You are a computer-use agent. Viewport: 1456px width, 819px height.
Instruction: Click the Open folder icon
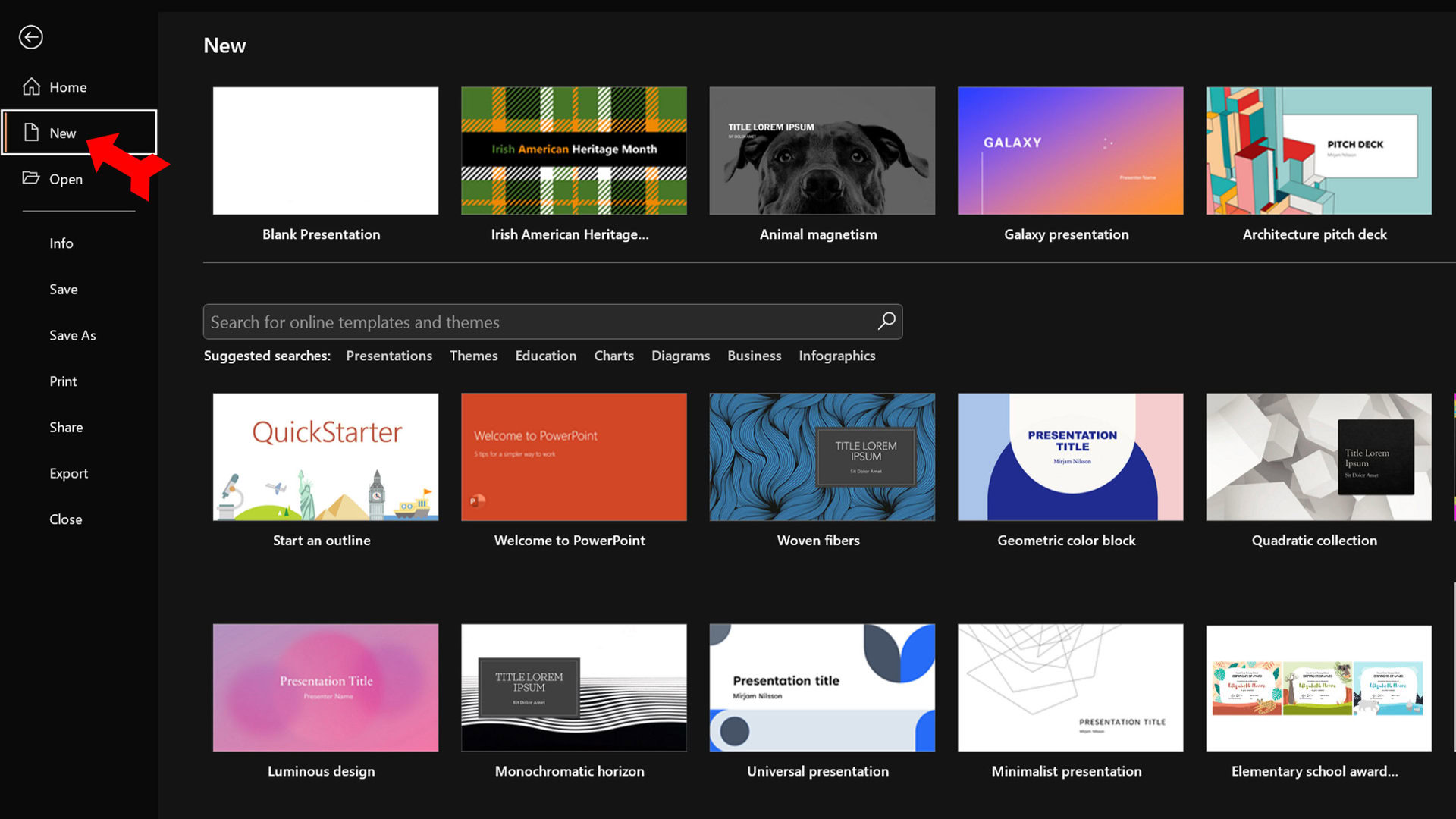(x=31, y=178)
